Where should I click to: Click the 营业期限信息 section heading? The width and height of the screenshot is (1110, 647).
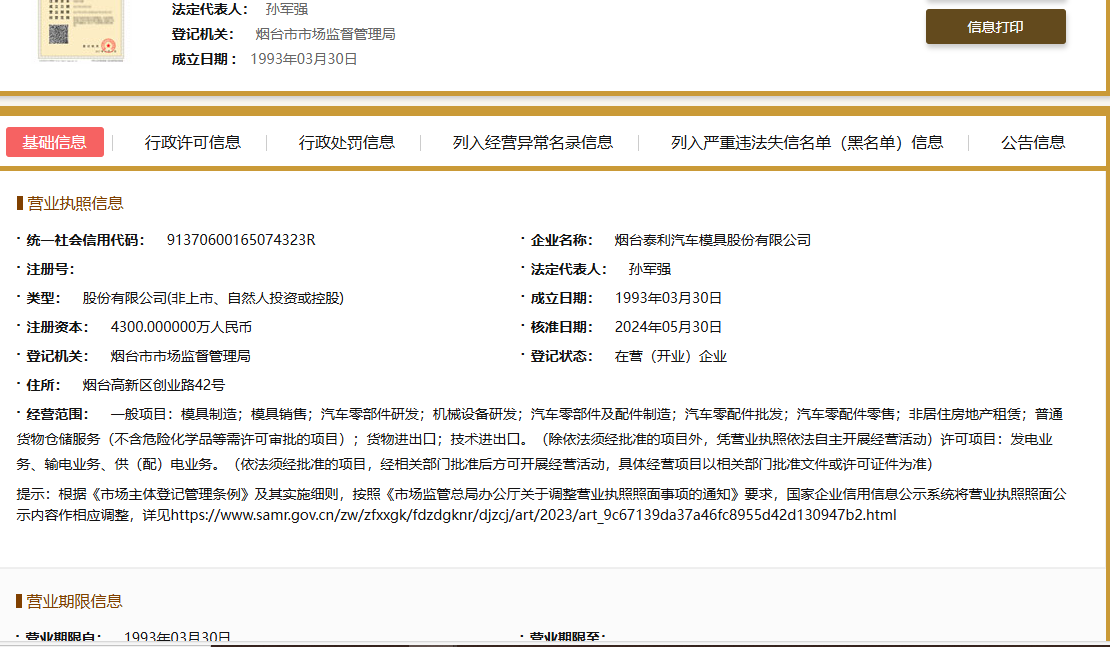click(74, 602)
